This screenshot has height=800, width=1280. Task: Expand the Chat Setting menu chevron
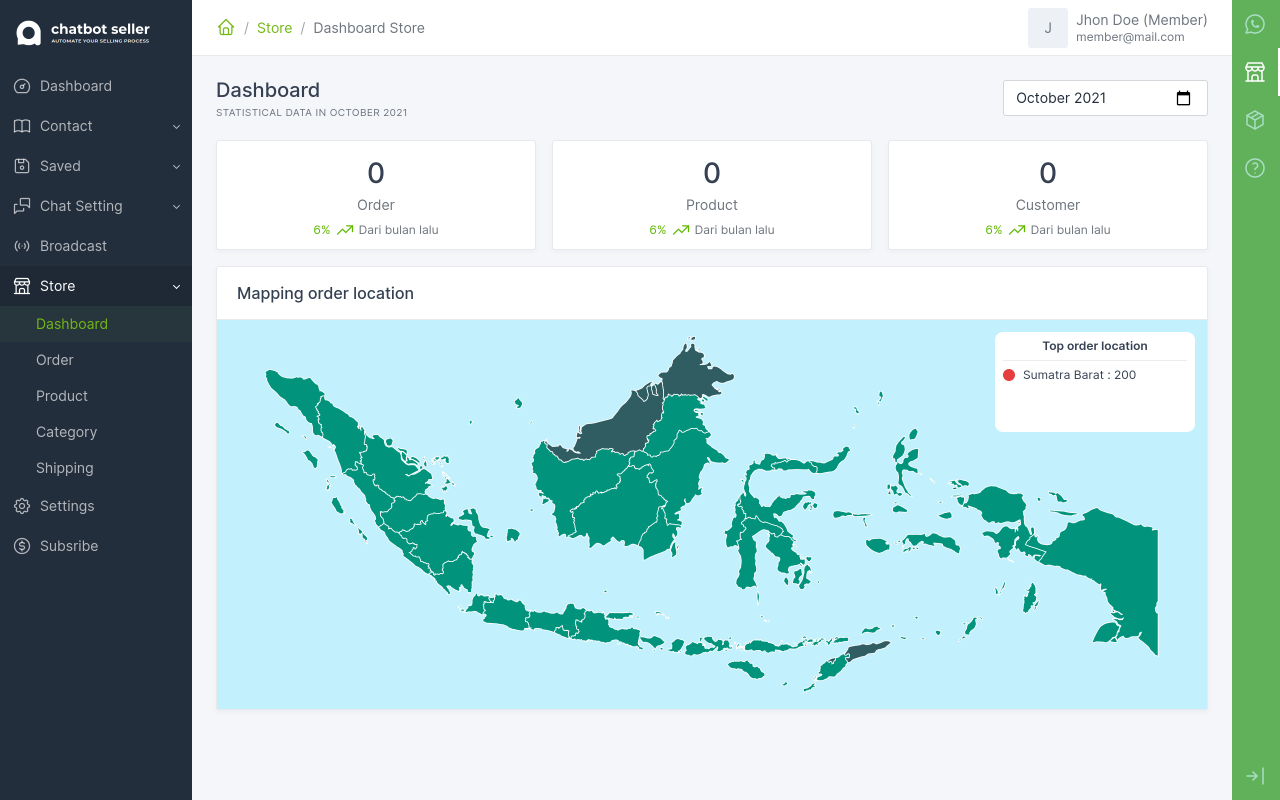(176, 207)
